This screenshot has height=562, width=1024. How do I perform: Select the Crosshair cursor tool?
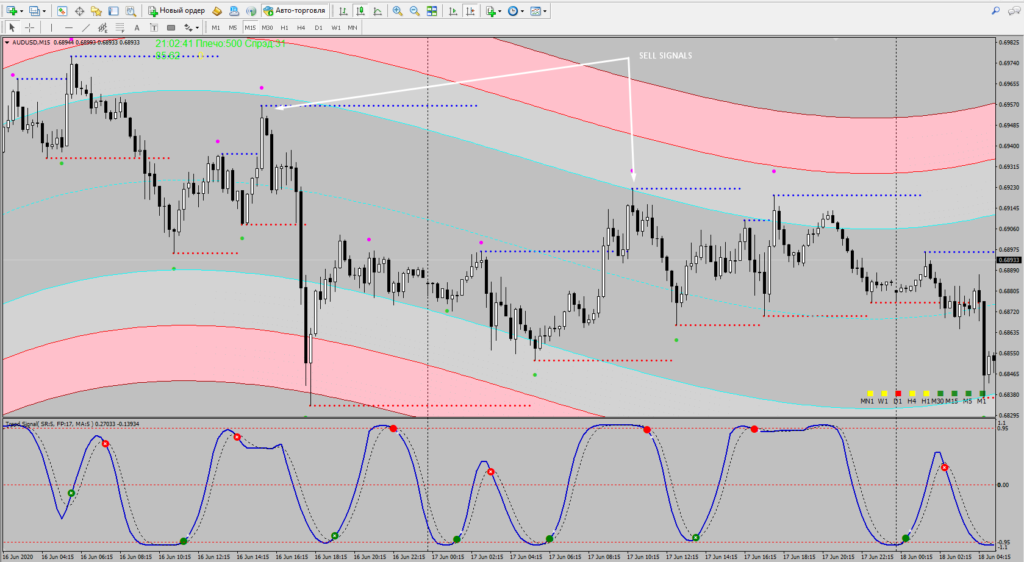pos(30,27)
